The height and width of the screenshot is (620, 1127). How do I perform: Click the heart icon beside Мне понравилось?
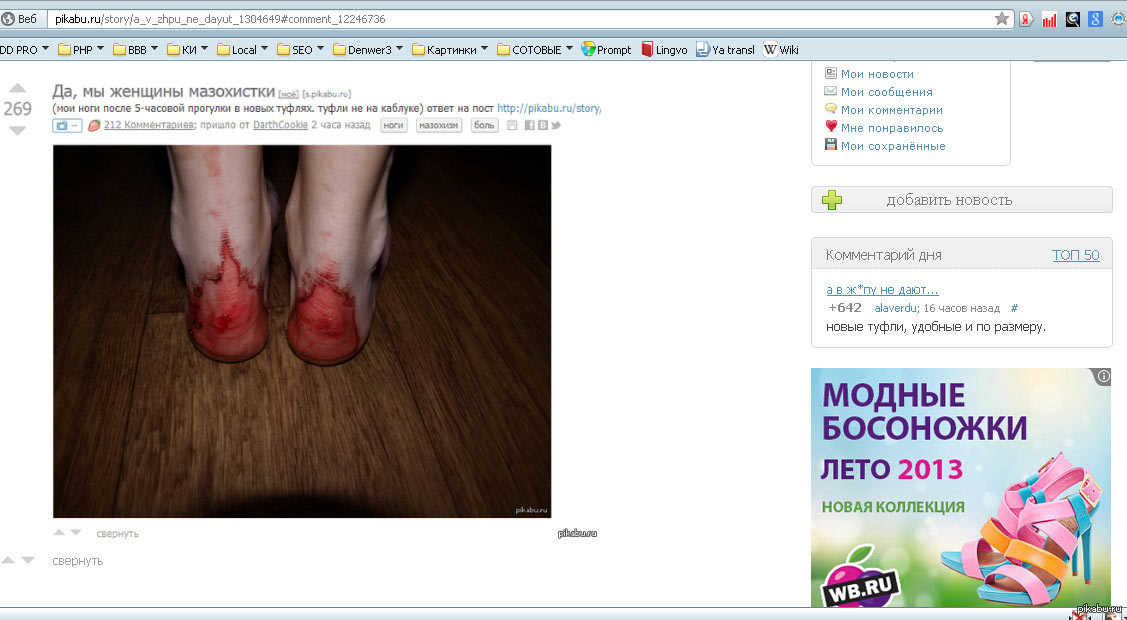point(831,127)
